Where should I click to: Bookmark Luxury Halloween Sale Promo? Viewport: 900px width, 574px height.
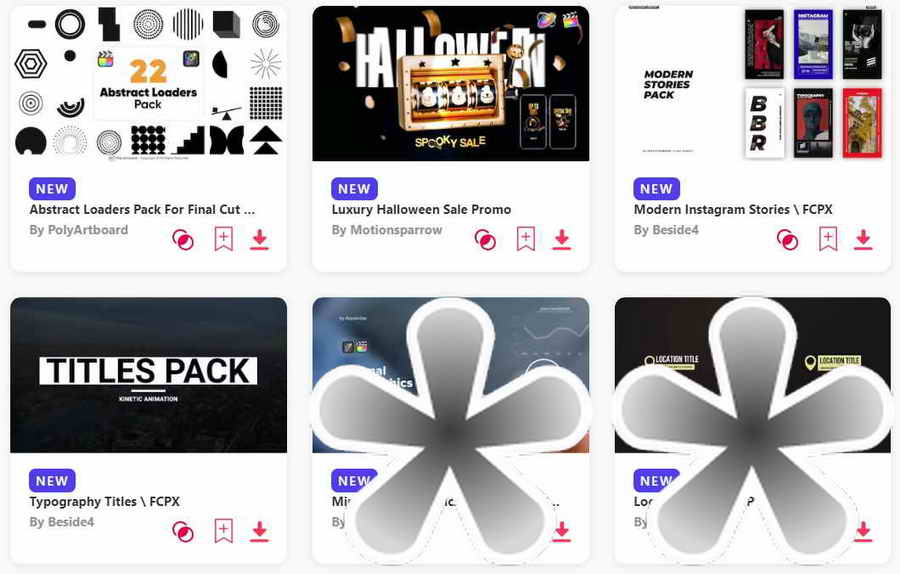coord(526,239)
